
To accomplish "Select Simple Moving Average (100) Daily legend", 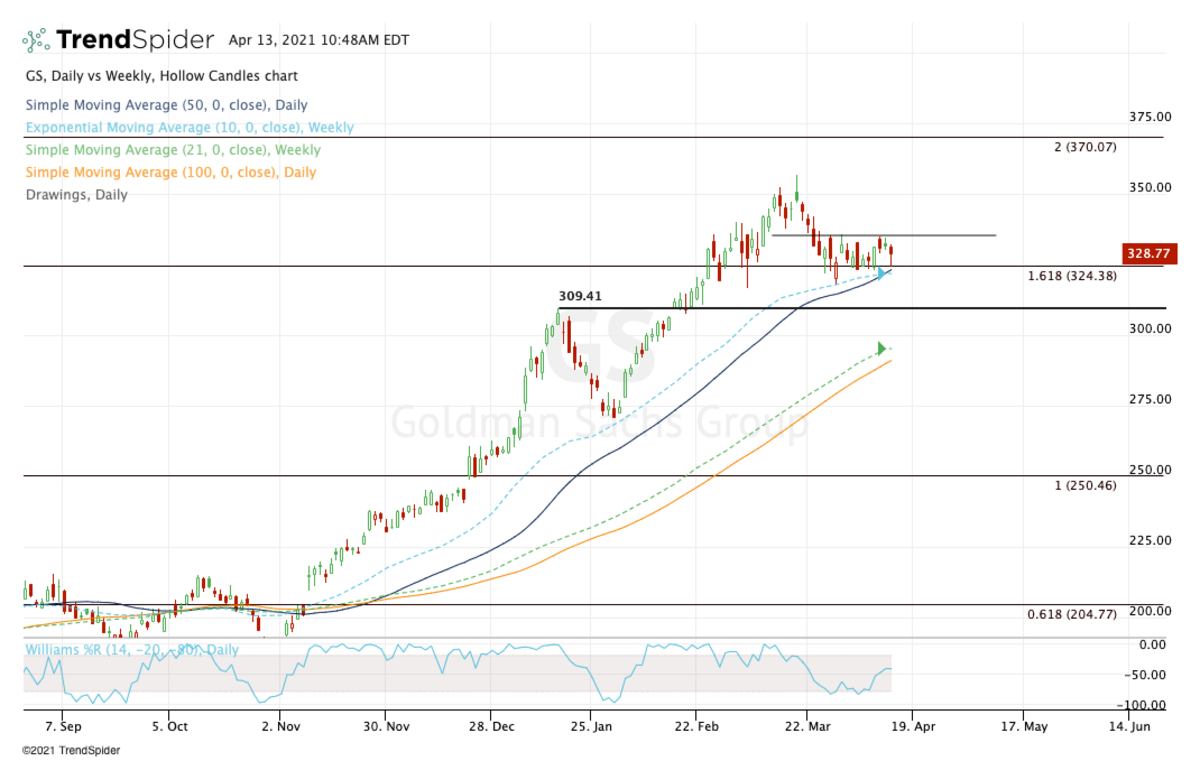I will [x=170, y=172].
